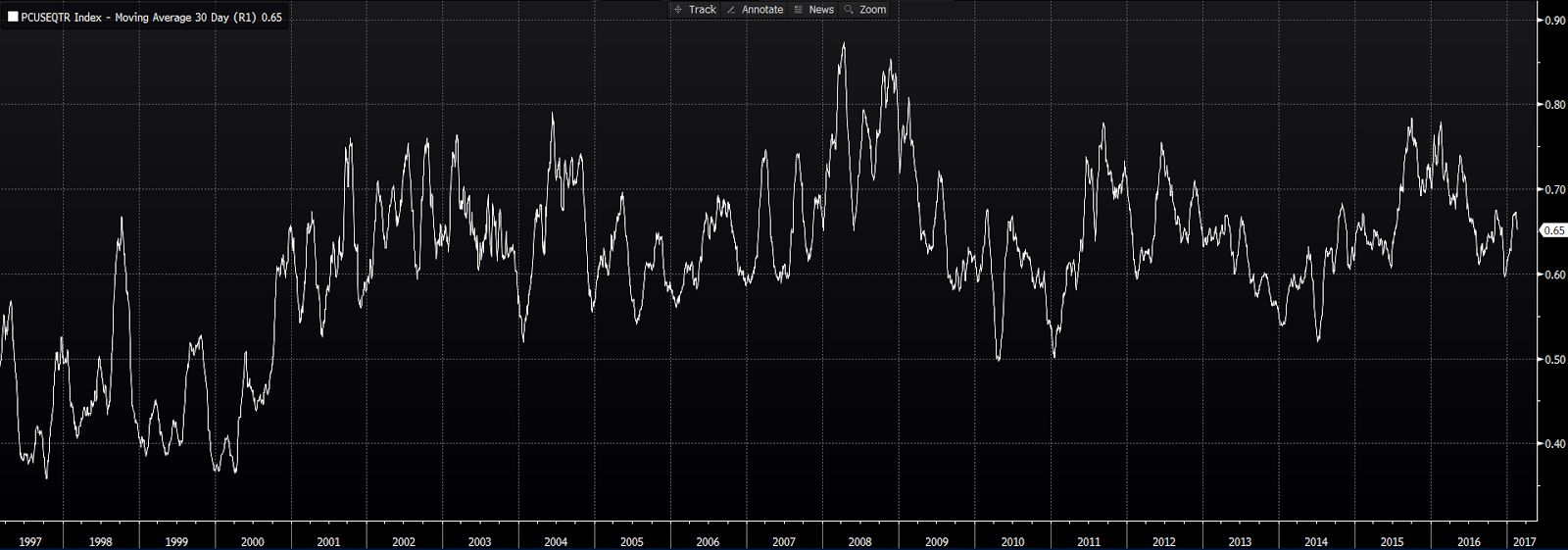Click the 2007 x-axis label

[x=784, y=541]
